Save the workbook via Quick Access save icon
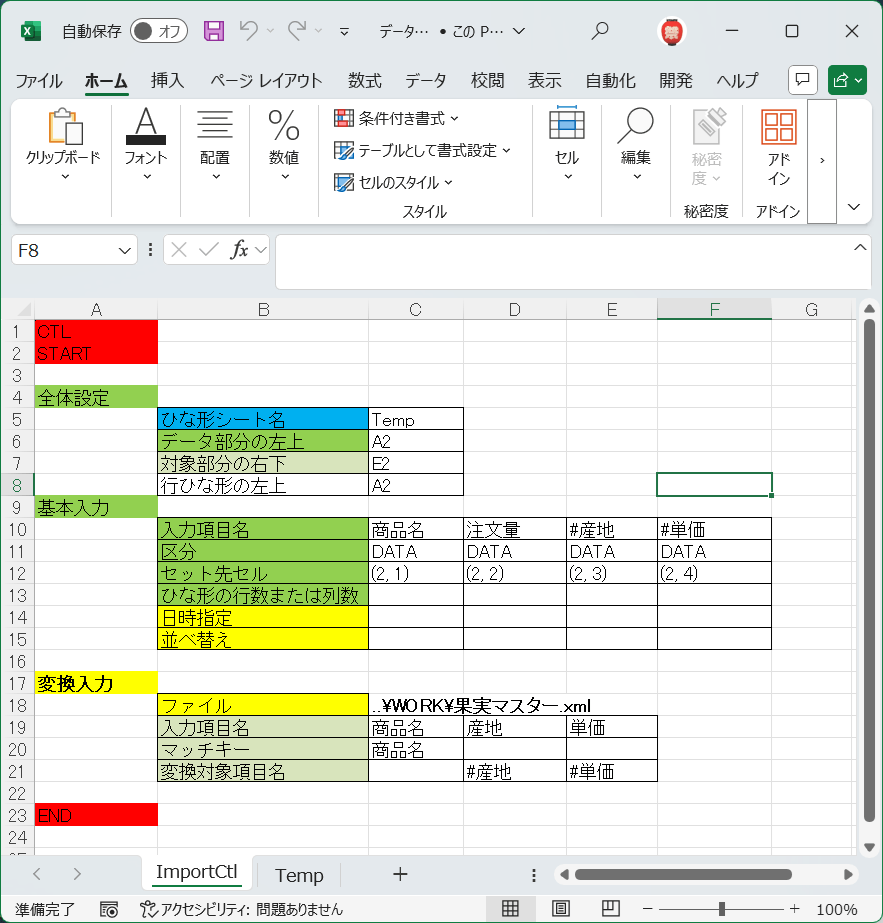 pos(213,31)
